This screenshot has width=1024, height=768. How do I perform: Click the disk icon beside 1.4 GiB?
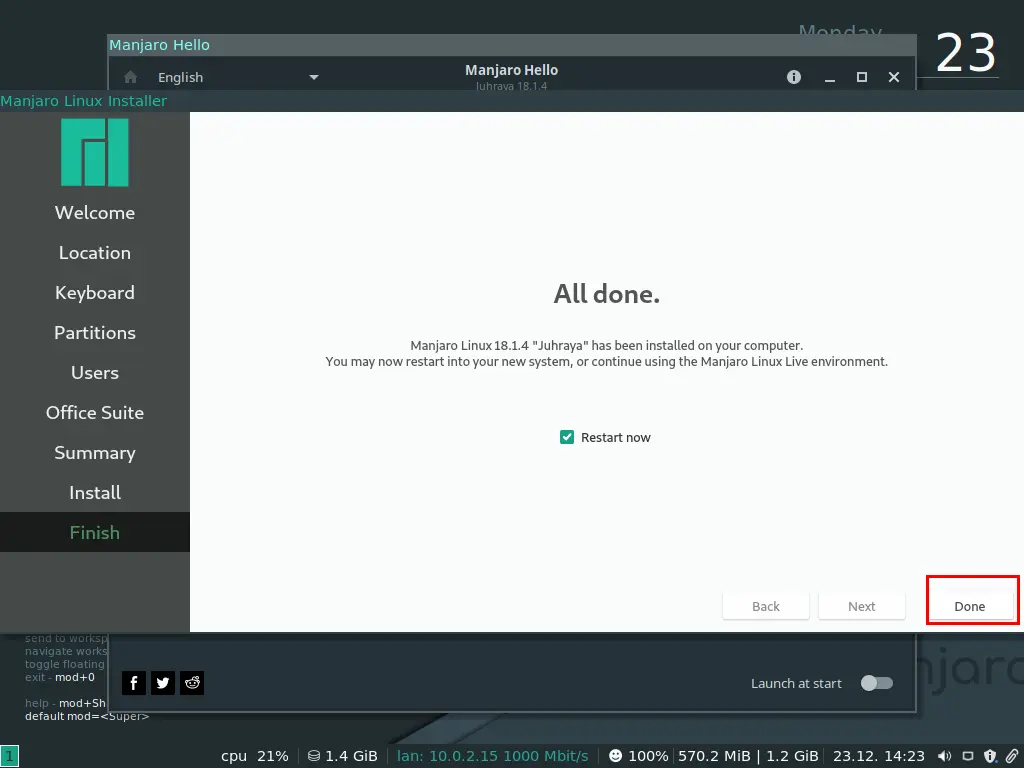point(313,756)
